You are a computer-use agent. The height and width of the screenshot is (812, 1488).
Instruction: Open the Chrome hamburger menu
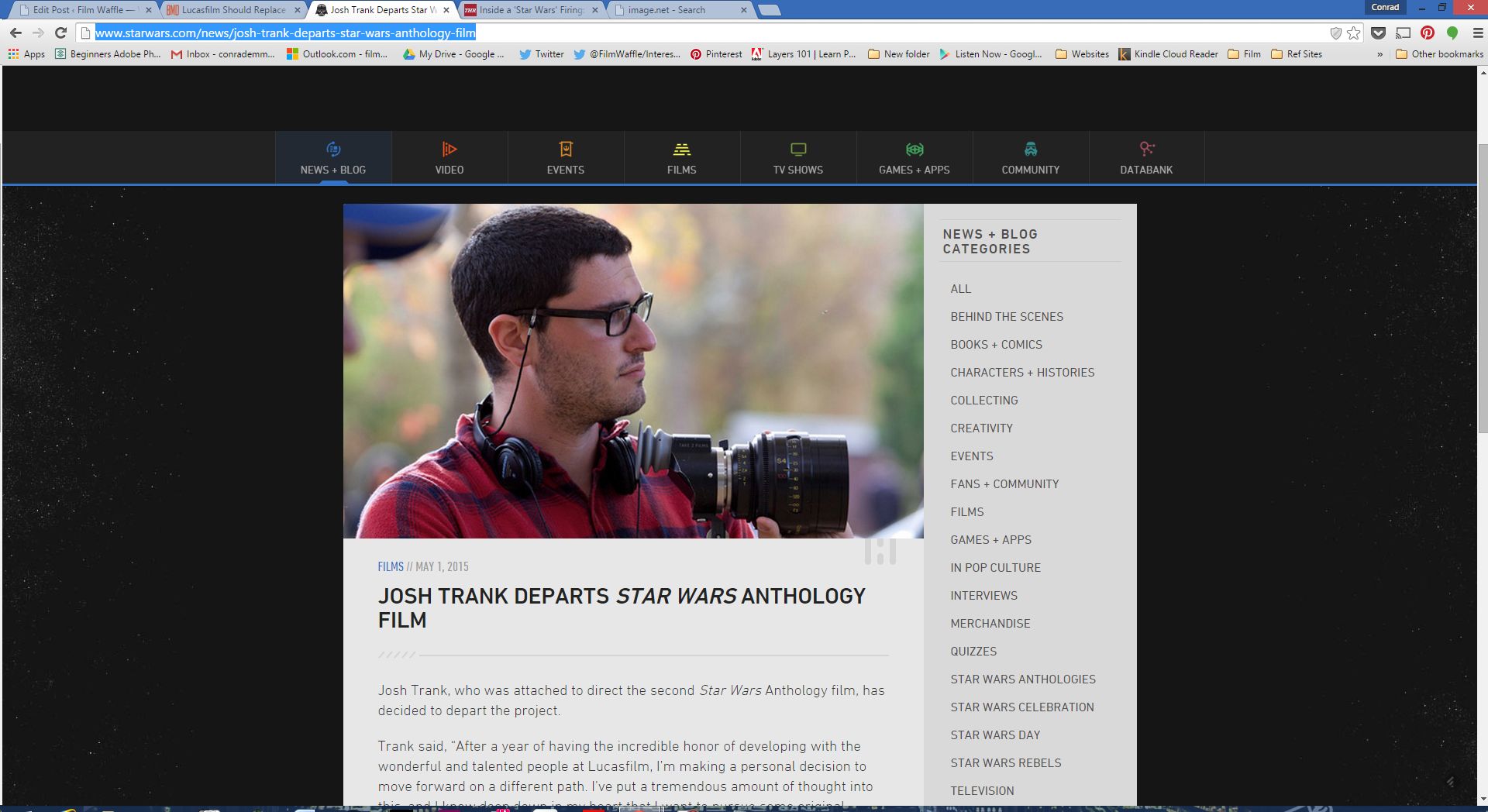pyautogui.click(x=1477, y=33)
